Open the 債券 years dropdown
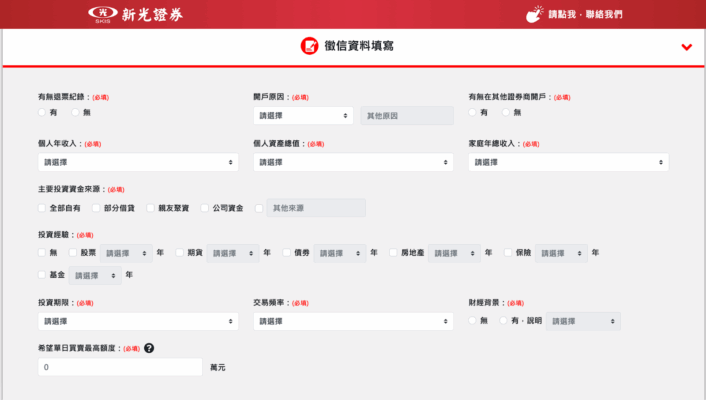 340,253
